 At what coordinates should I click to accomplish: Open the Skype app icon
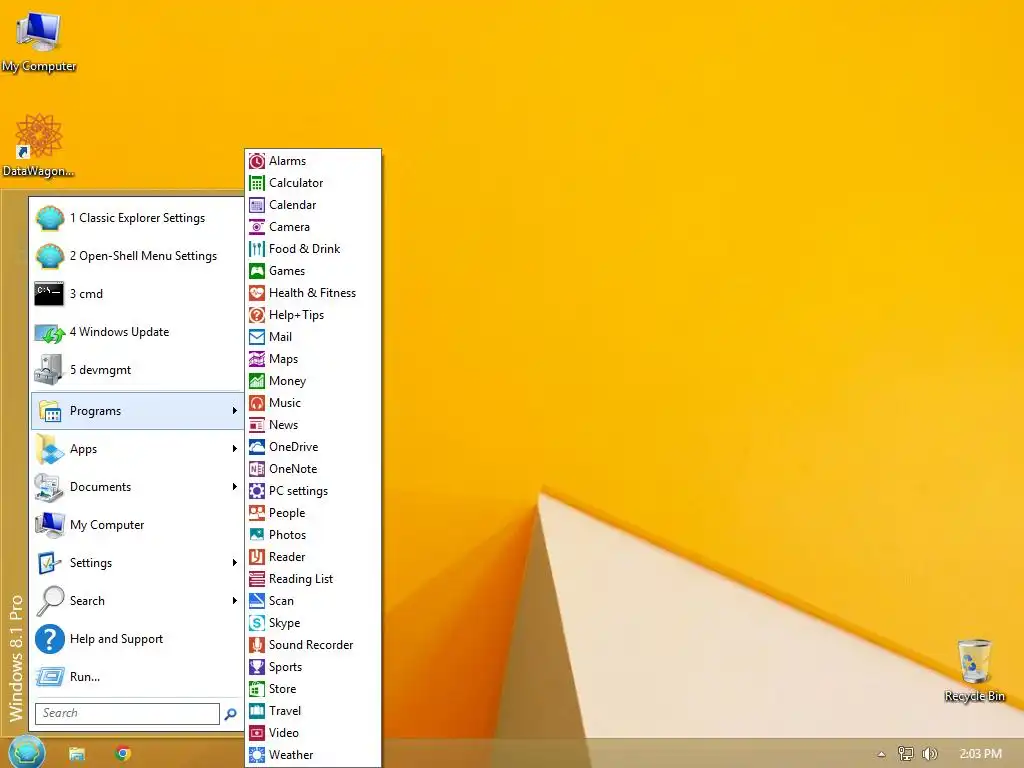coord(257,622)
